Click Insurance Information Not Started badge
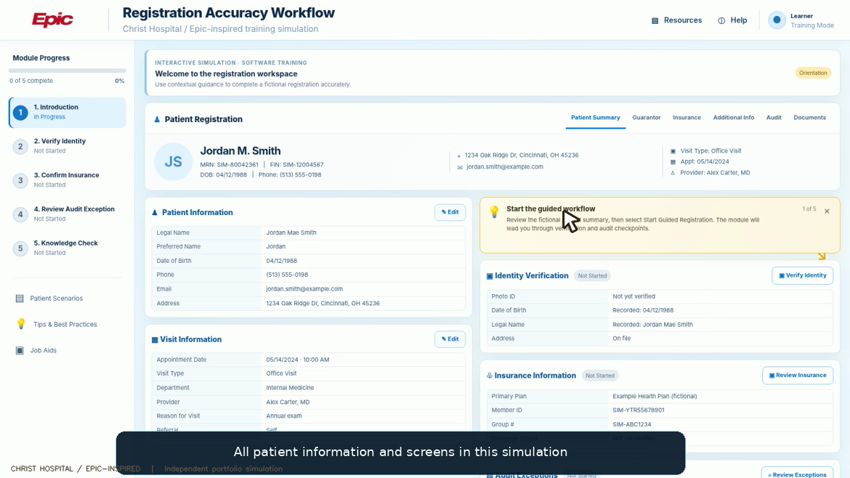 [x=600, y=376]
